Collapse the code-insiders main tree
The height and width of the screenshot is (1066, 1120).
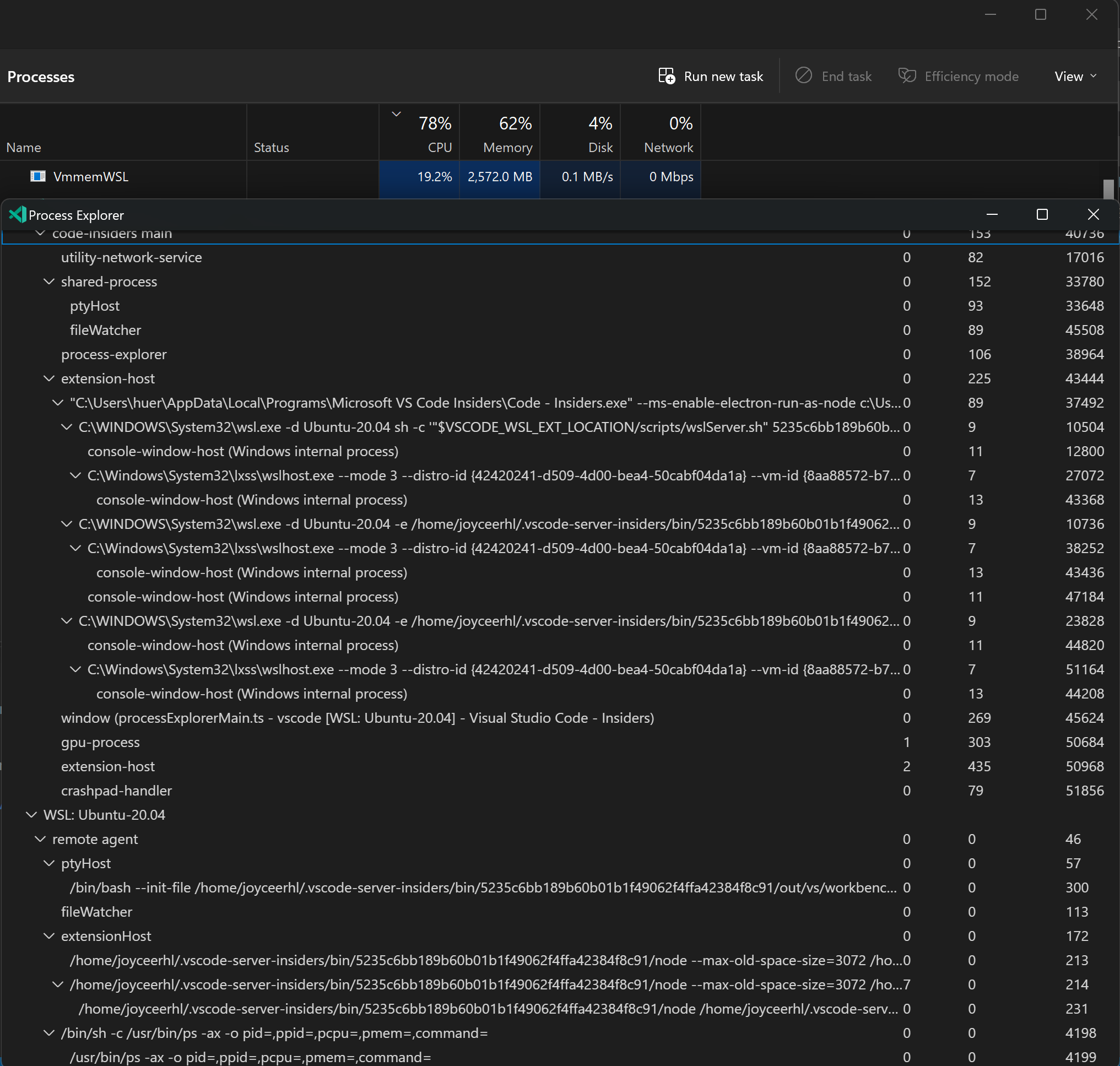coord(40,234)
